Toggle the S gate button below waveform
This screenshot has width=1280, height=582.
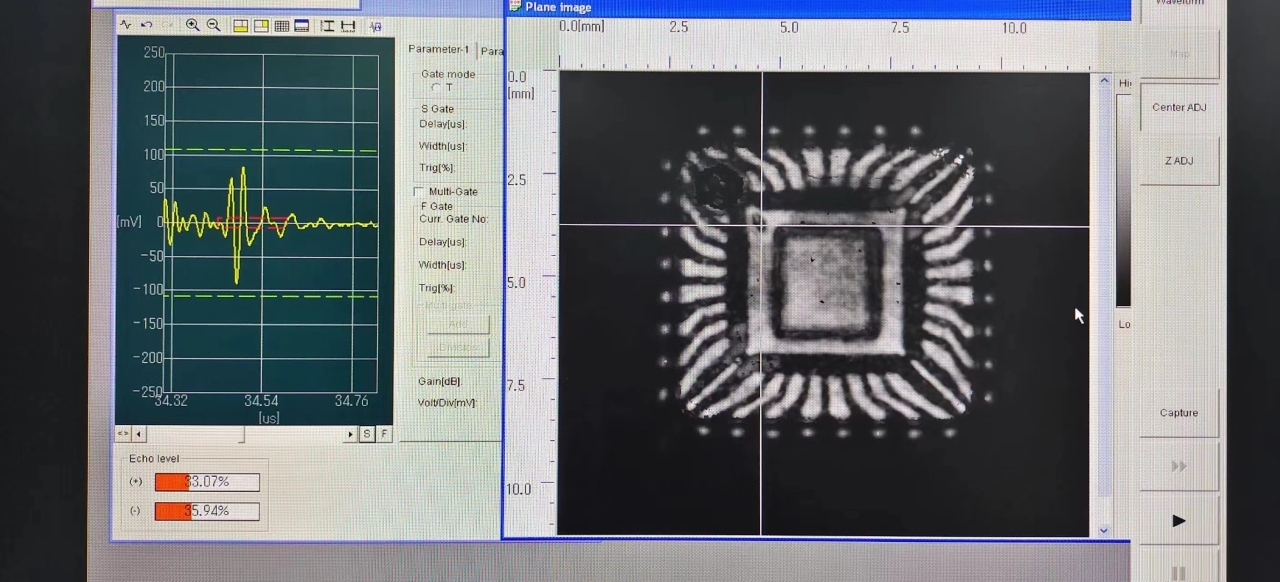click(367, 434)
